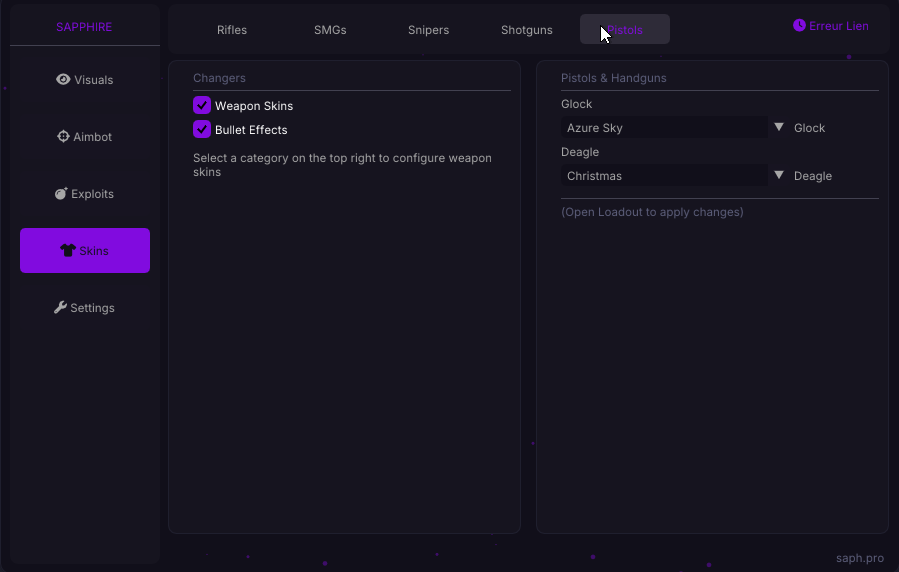Open the Glock skin dropdown arrow
This screenshot has width=899, height=572.
(779, 127)
